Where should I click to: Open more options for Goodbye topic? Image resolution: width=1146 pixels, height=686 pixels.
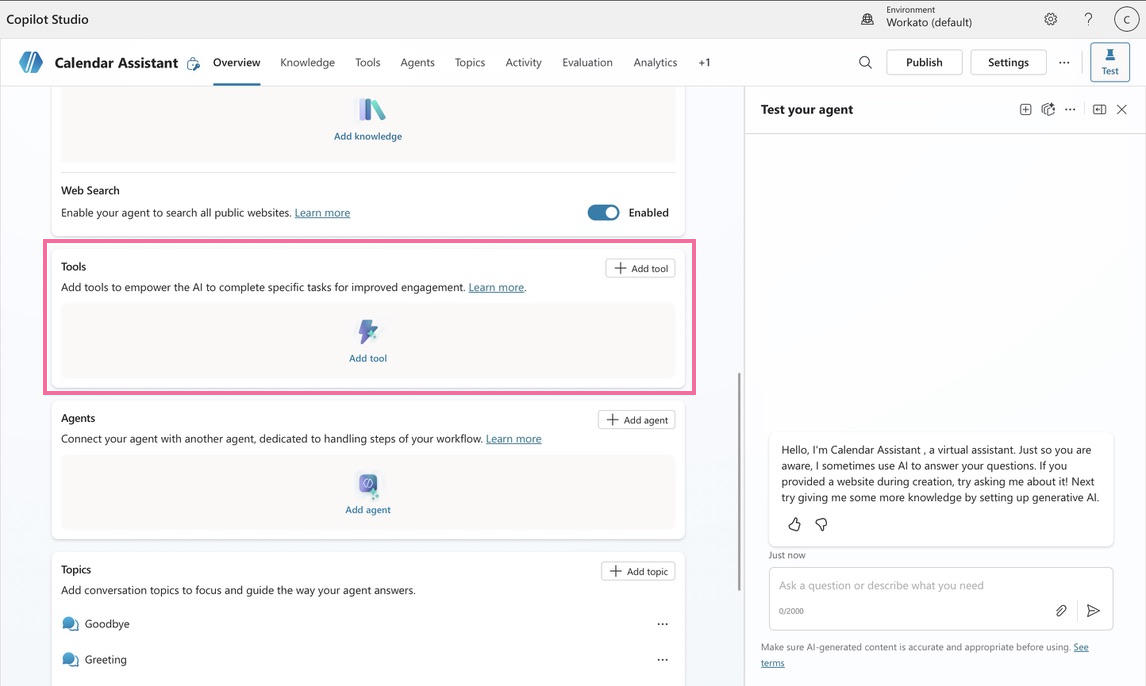(662, 624)
